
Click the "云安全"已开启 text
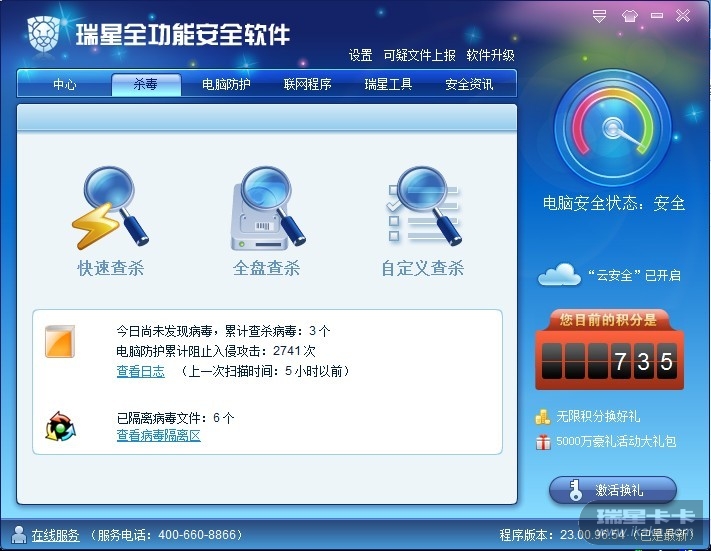click(x=634, y=275)
